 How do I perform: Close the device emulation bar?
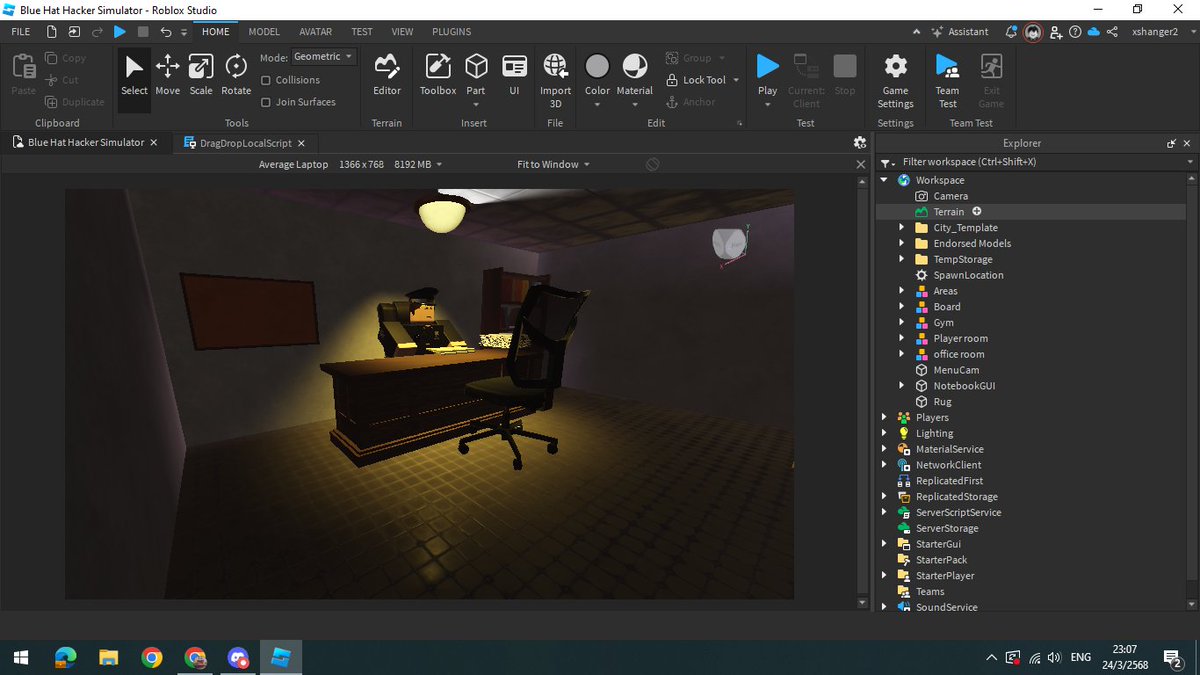pos(860,164)
